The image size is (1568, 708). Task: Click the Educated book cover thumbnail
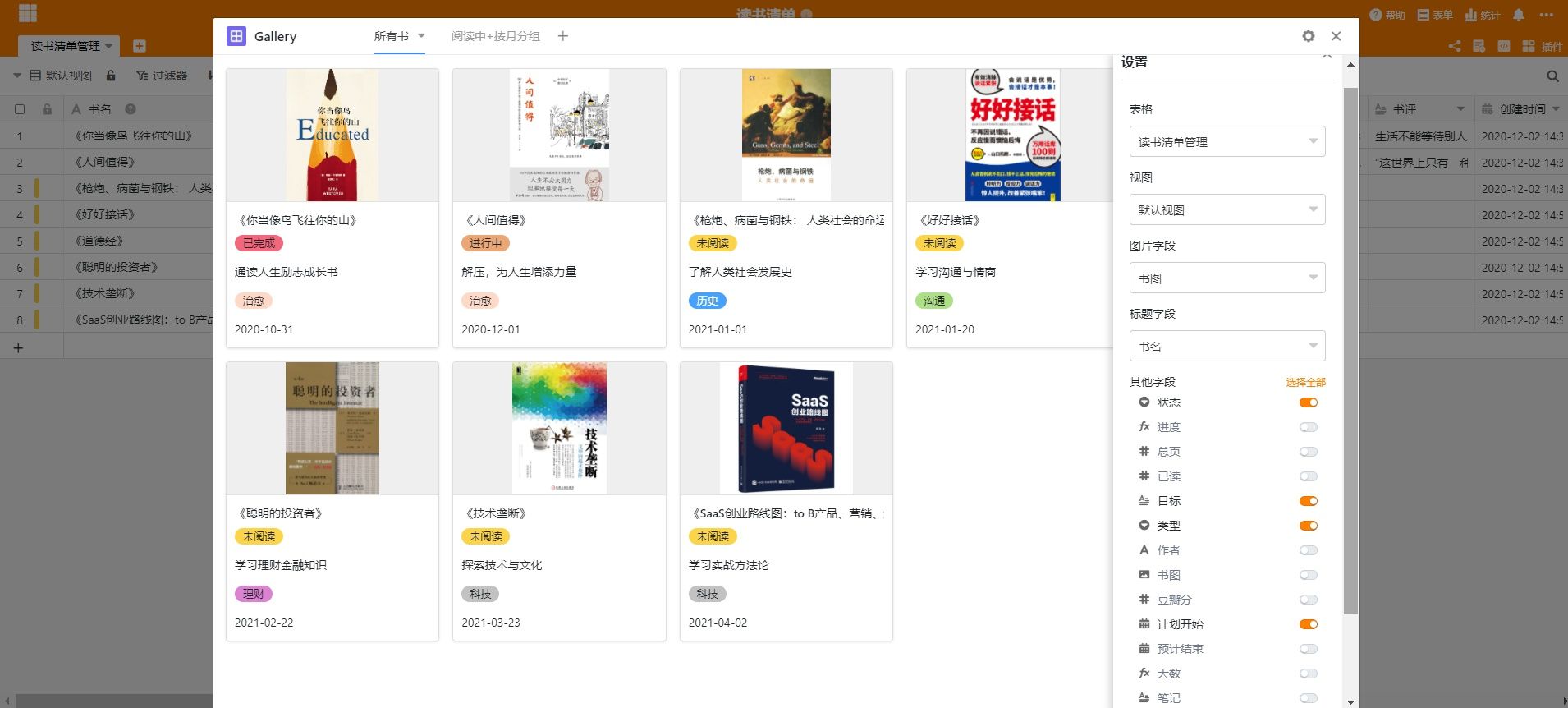click(x=332, y=135)
